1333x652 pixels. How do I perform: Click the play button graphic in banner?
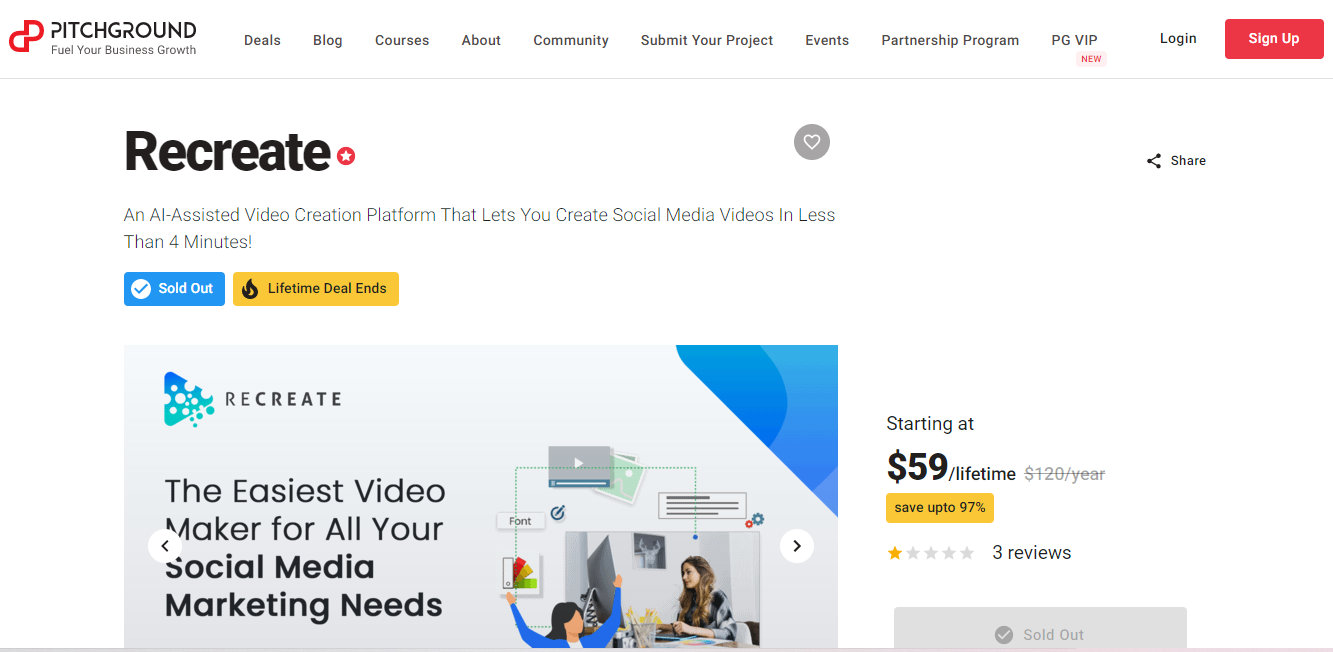[x=579, y=463]
